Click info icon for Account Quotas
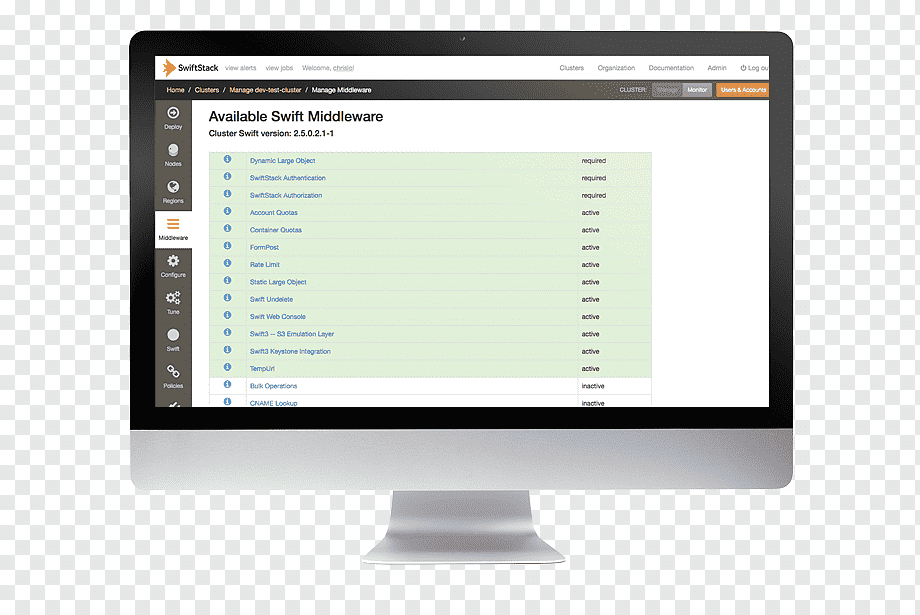This screenshot has height=615, width=920. tap(228, 211)
